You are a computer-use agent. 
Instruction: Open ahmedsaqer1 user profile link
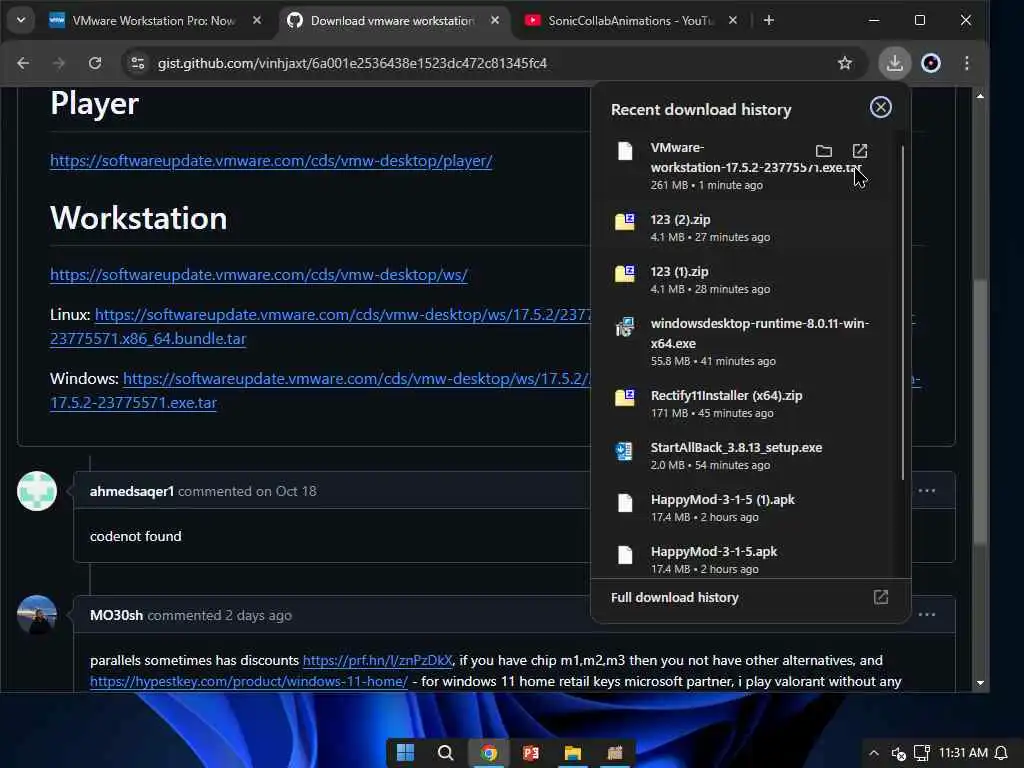[x=131, y=491]
